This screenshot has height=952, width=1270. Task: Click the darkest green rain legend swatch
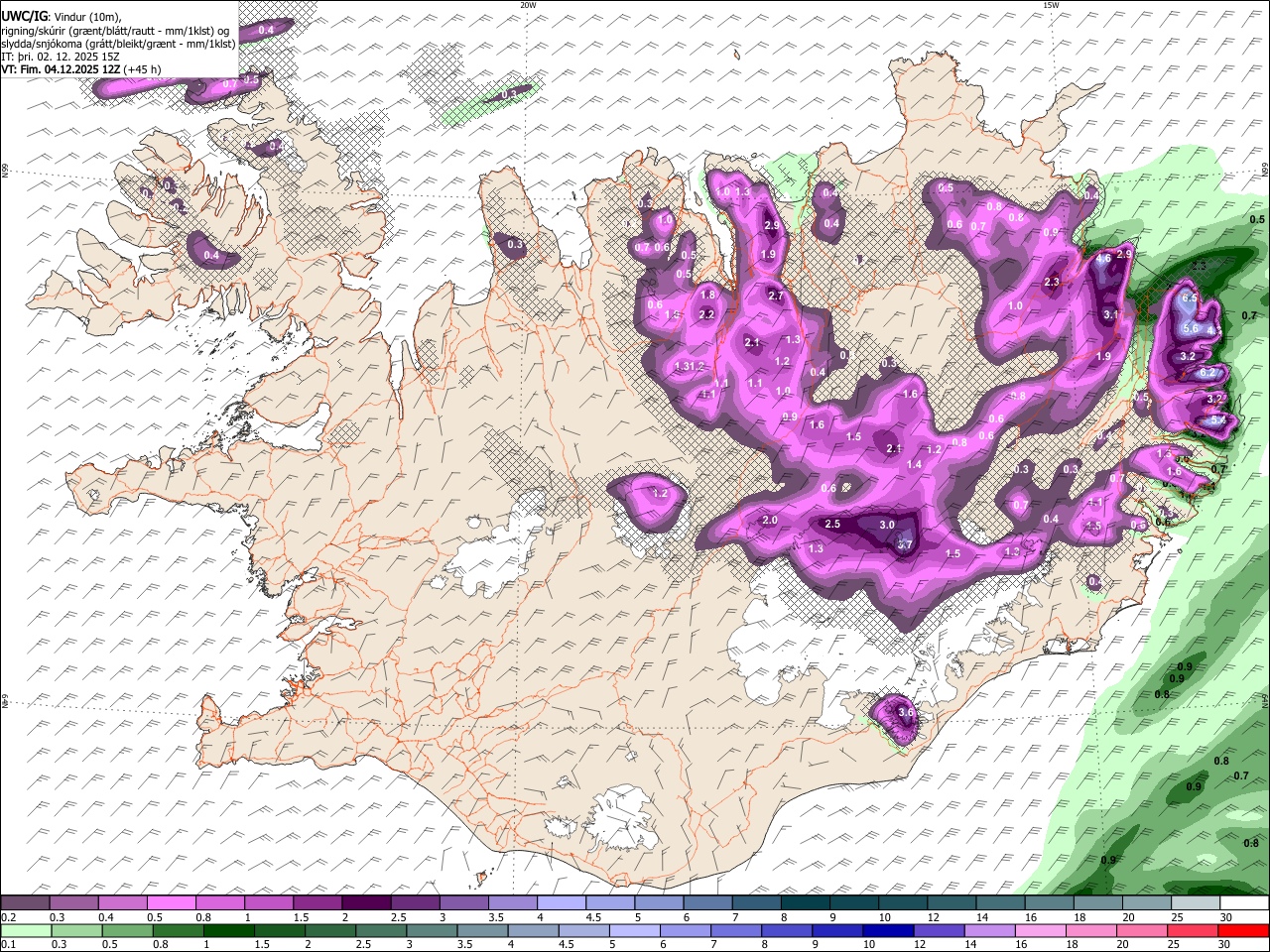(x=229, y=930)
